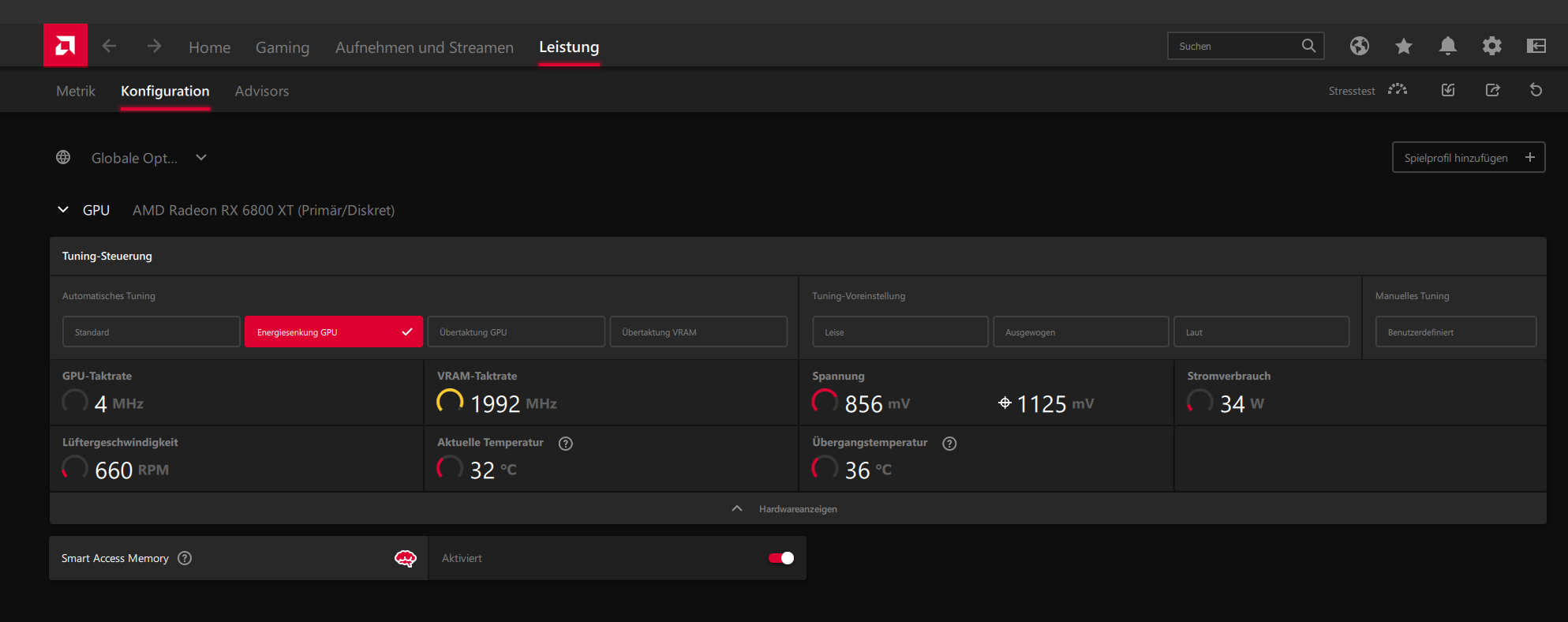Click help icon next to Übergangstemperatur

point(949,444)
